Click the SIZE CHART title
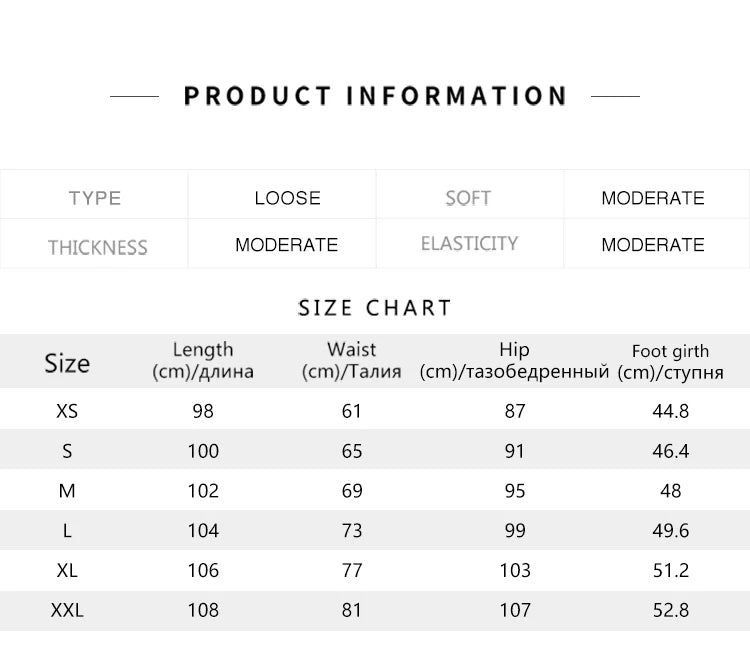Image resolution: width=750 pixels, height=656 pixels. 375,308
